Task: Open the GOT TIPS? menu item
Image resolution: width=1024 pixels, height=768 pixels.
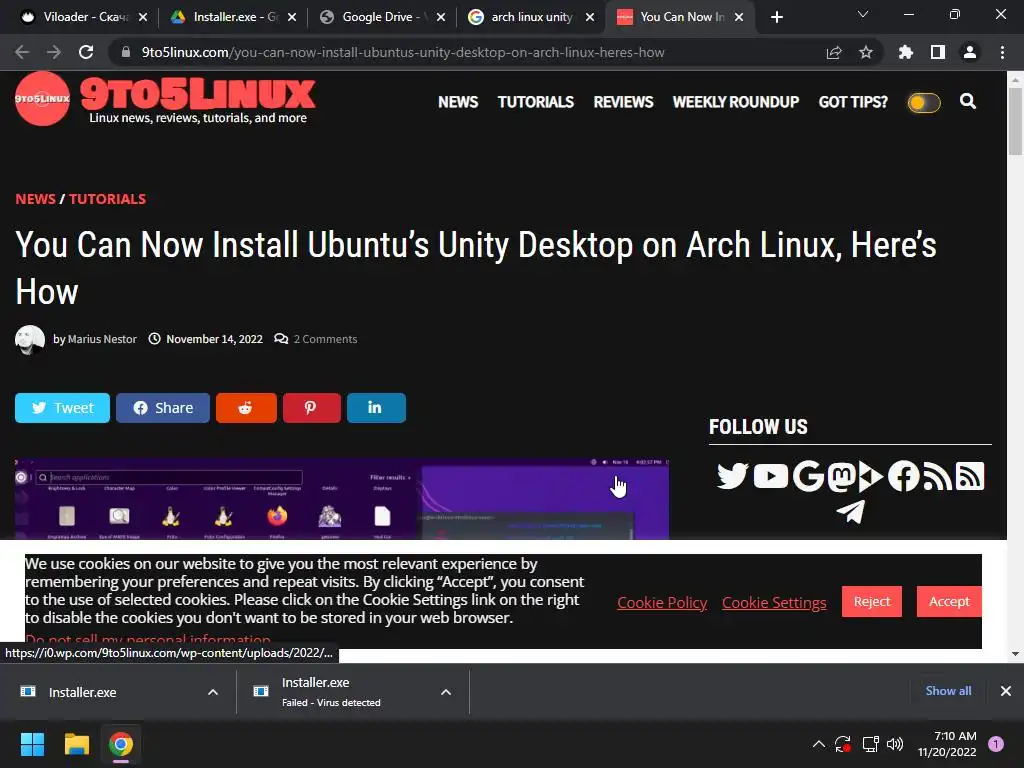Action: pyautogui.click(x=853, y=102)
